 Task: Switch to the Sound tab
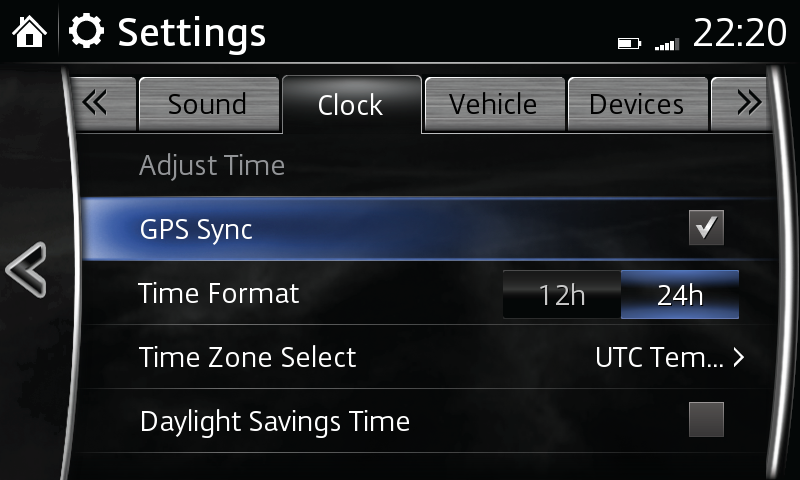[x=206, y=105]
